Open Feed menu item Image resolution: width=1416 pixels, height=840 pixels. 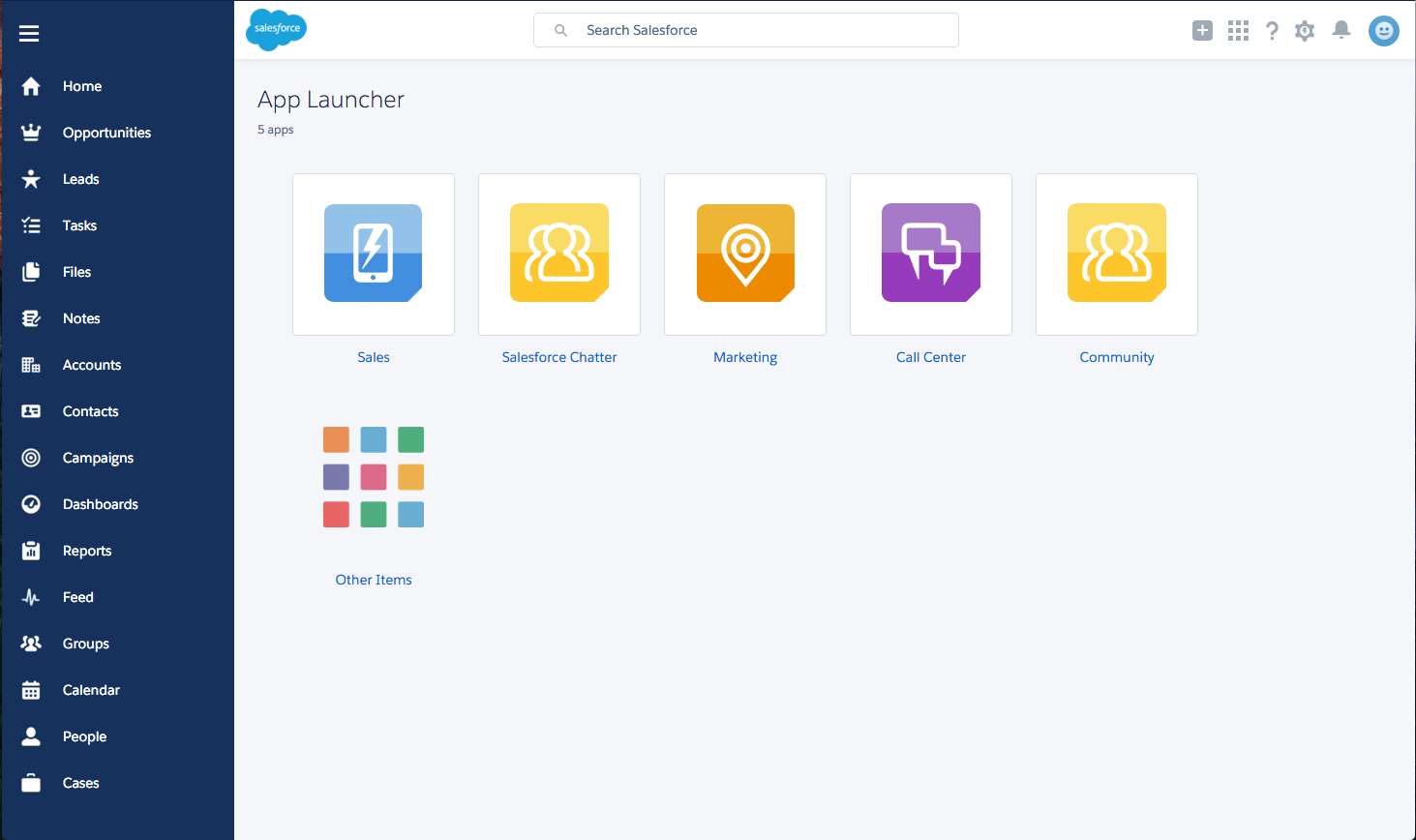point(78,597)
